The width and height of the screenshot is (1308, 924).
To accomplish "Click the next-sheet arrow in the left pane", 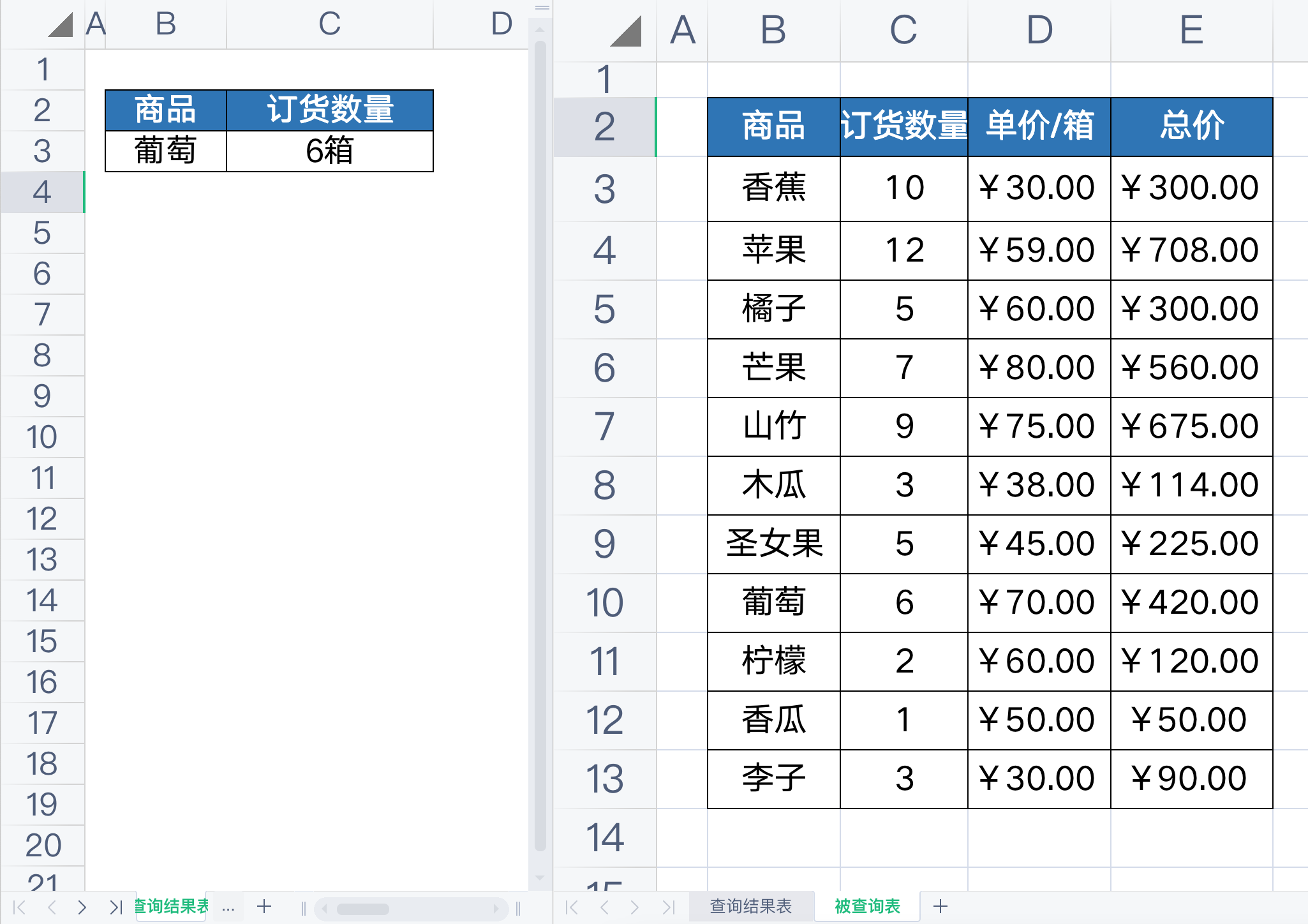I will tap(82, 907).
